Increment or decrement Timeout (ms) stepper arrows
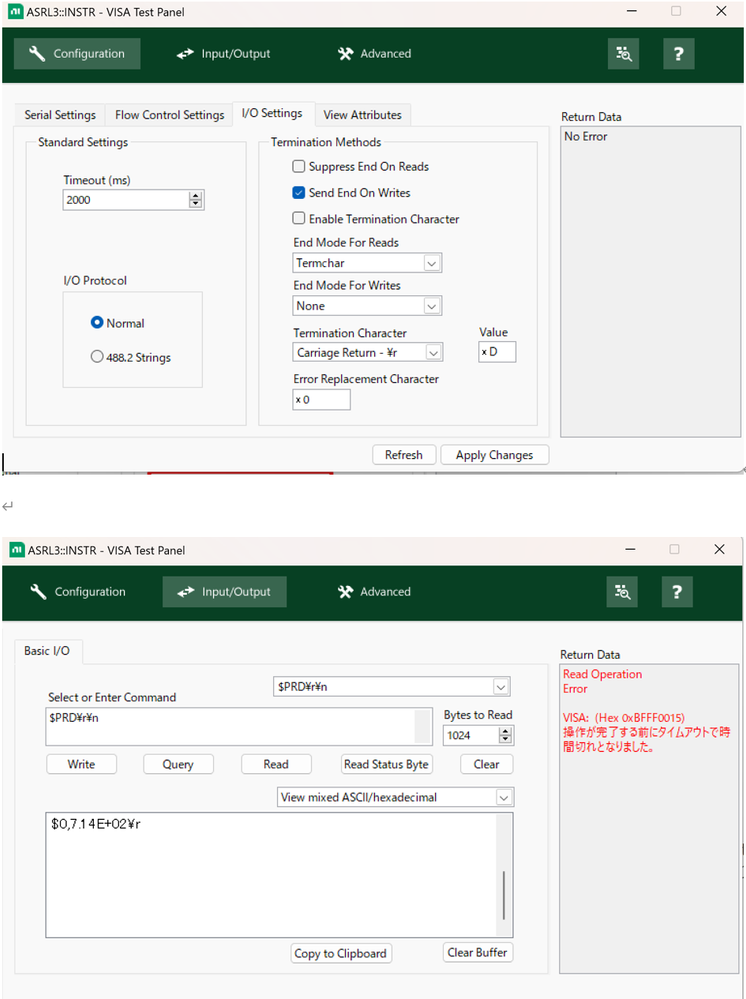This screenshot has width=746, height=999. (x=196, y=200)
